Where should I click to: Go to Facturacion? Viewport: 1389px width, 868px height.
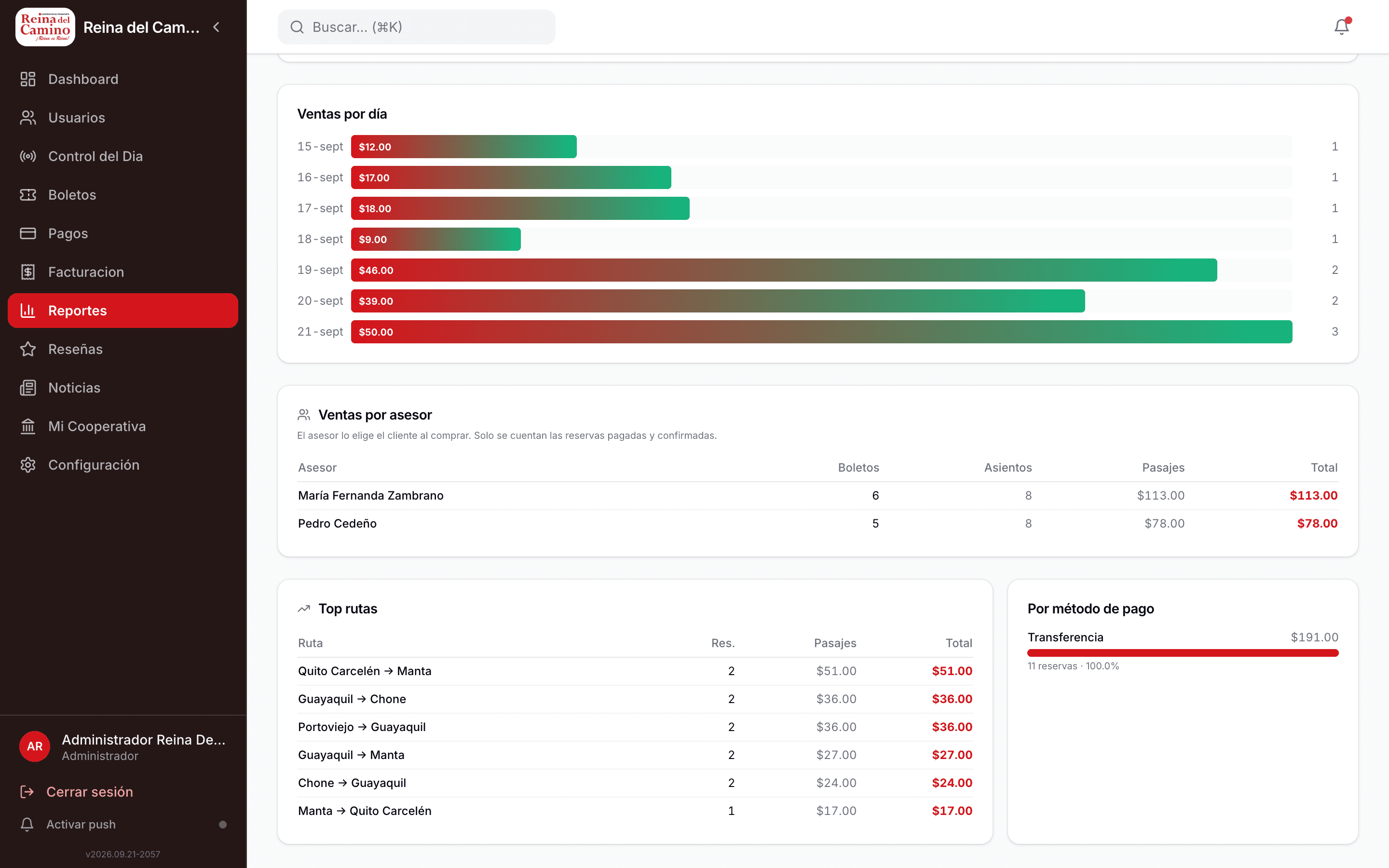click(x=123, y=272)
